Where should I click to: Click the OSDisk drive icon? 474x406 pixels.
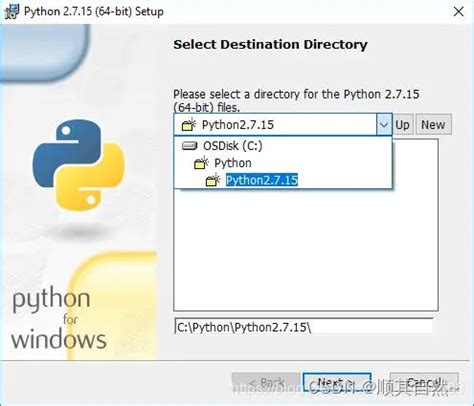pyautogui.click(x=190, y=146)
